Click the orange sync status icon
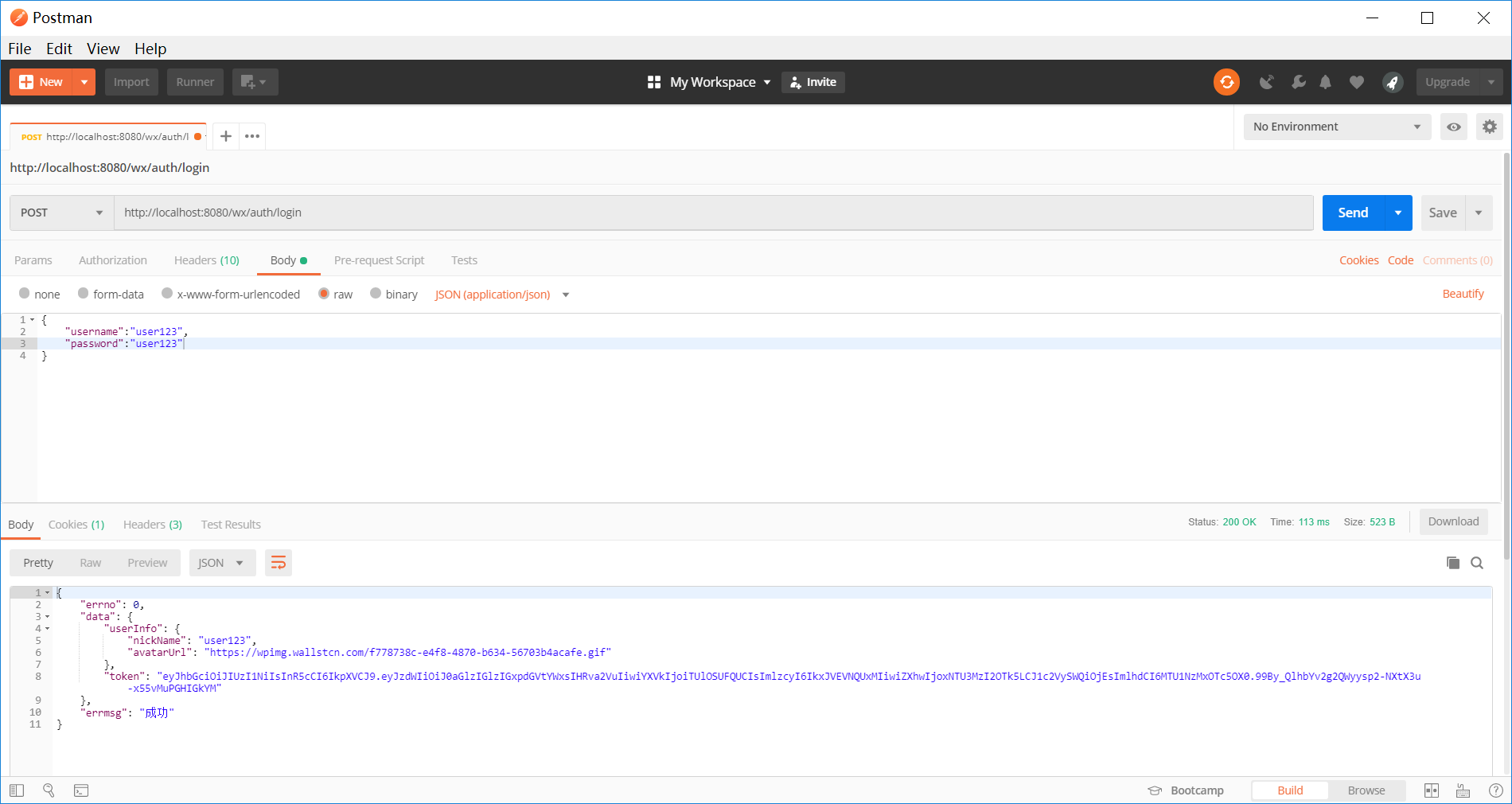 click(x=1226, y=82)
